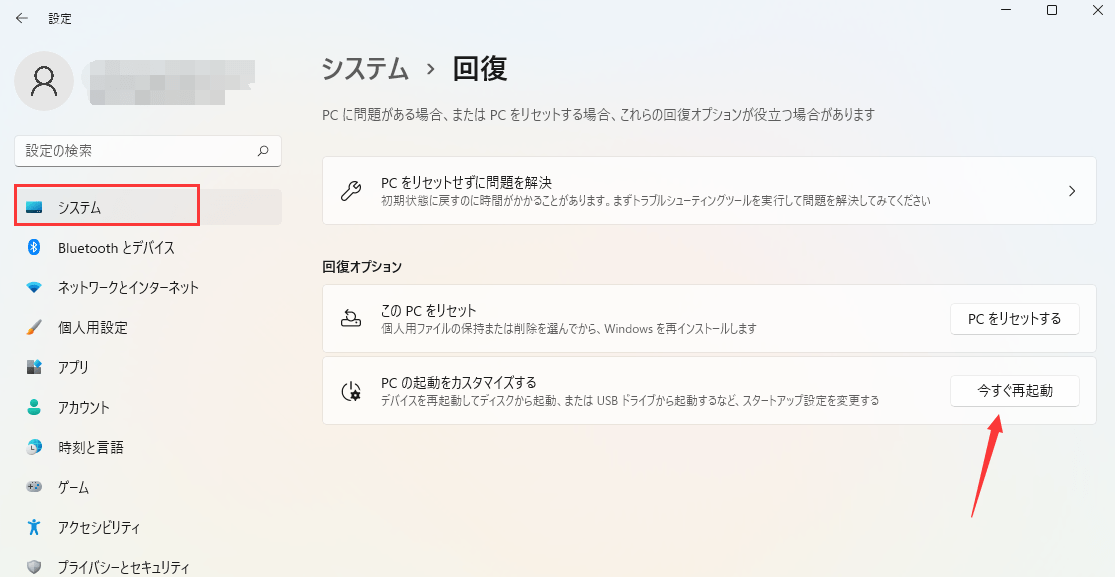
Task: Open ゲーム settings via the controller icon
Action: (x=36, y=487)
